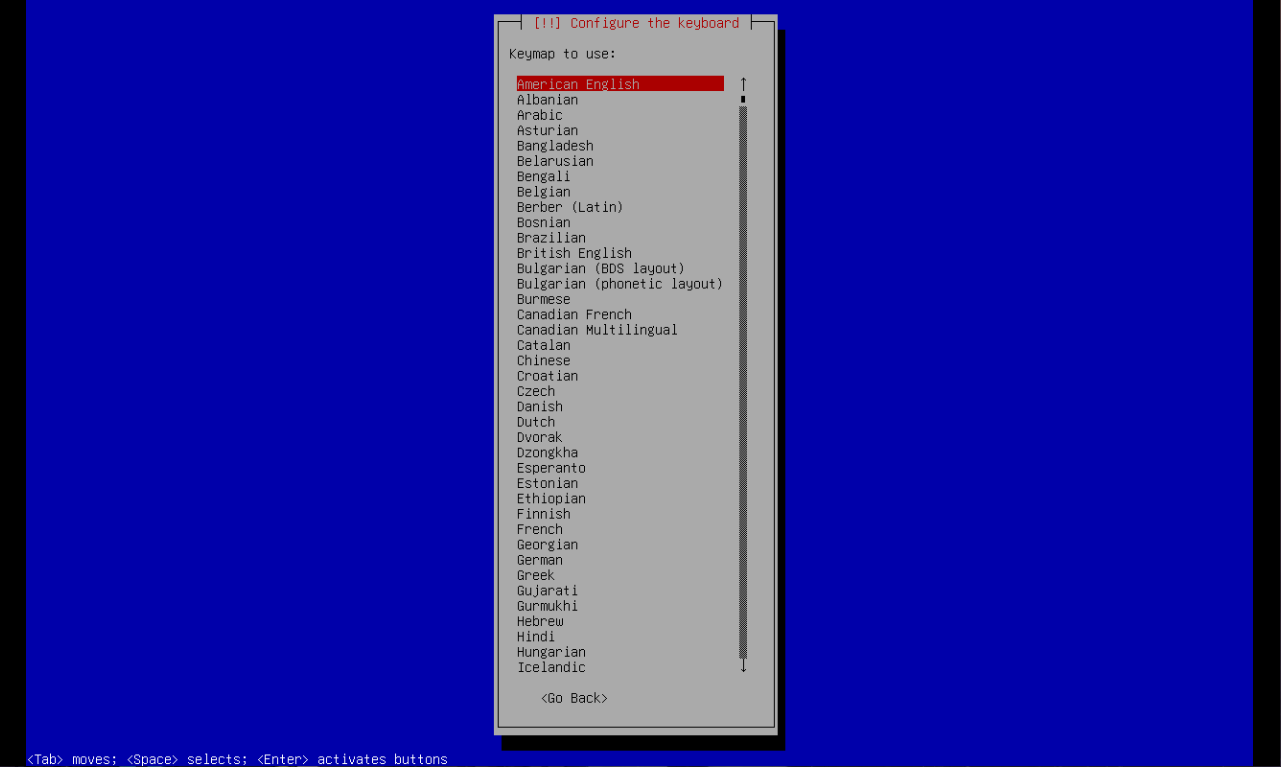Pick Icelandic at the list bottom

[551, 668]
